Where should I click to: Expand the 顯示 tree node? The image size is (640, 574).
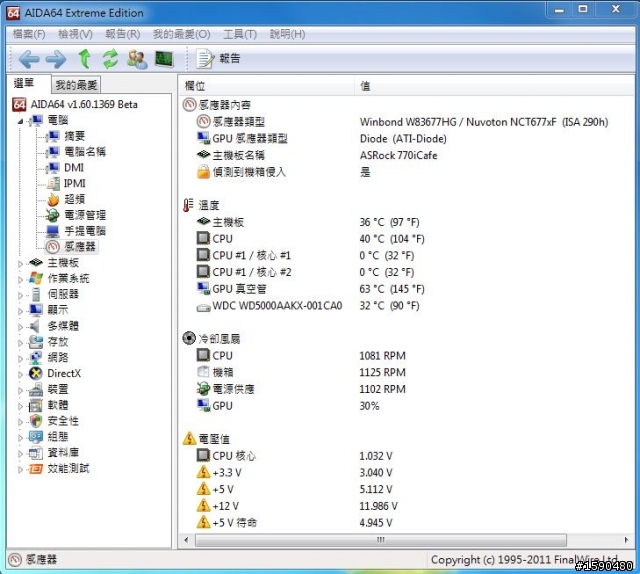(20, 311)
